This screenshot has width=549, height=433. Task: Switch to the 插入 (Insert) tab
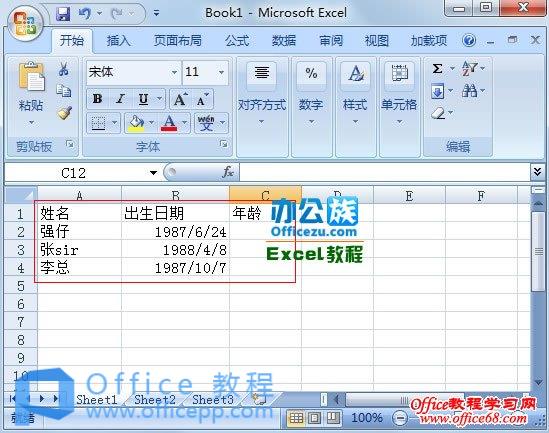118,41
